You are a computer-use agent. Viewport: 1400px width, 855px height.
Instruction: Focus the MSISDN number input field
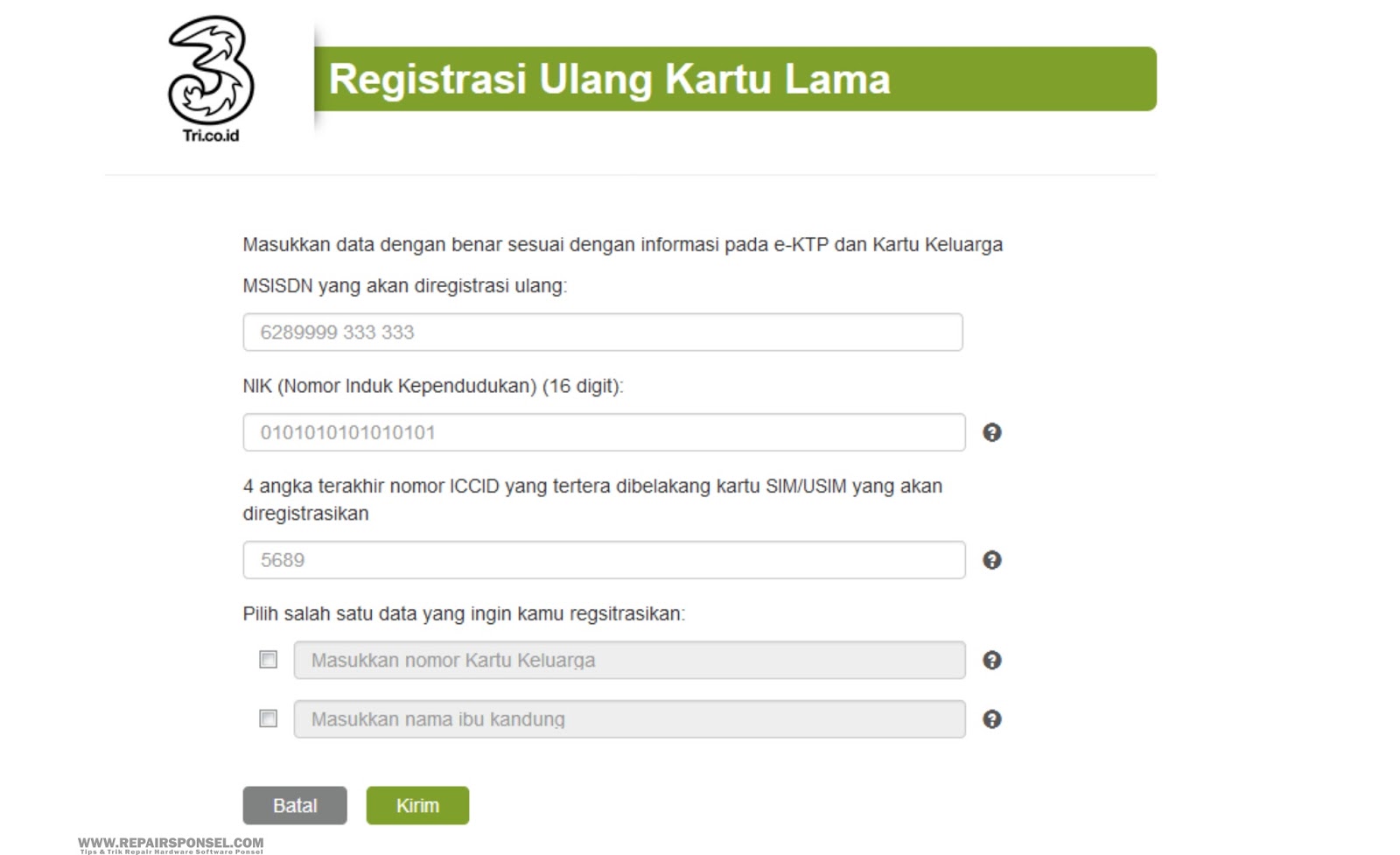point(603,333)
